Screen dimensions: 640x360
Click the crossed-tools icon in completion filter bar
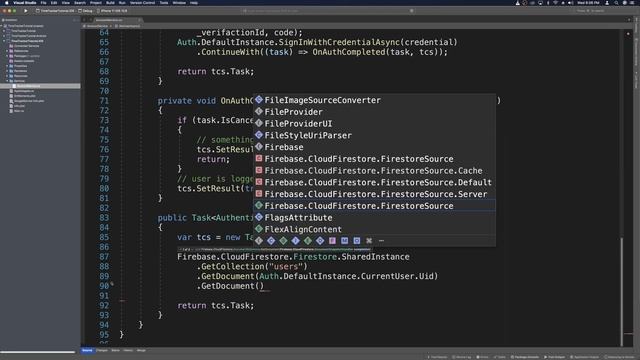(369, 241)
